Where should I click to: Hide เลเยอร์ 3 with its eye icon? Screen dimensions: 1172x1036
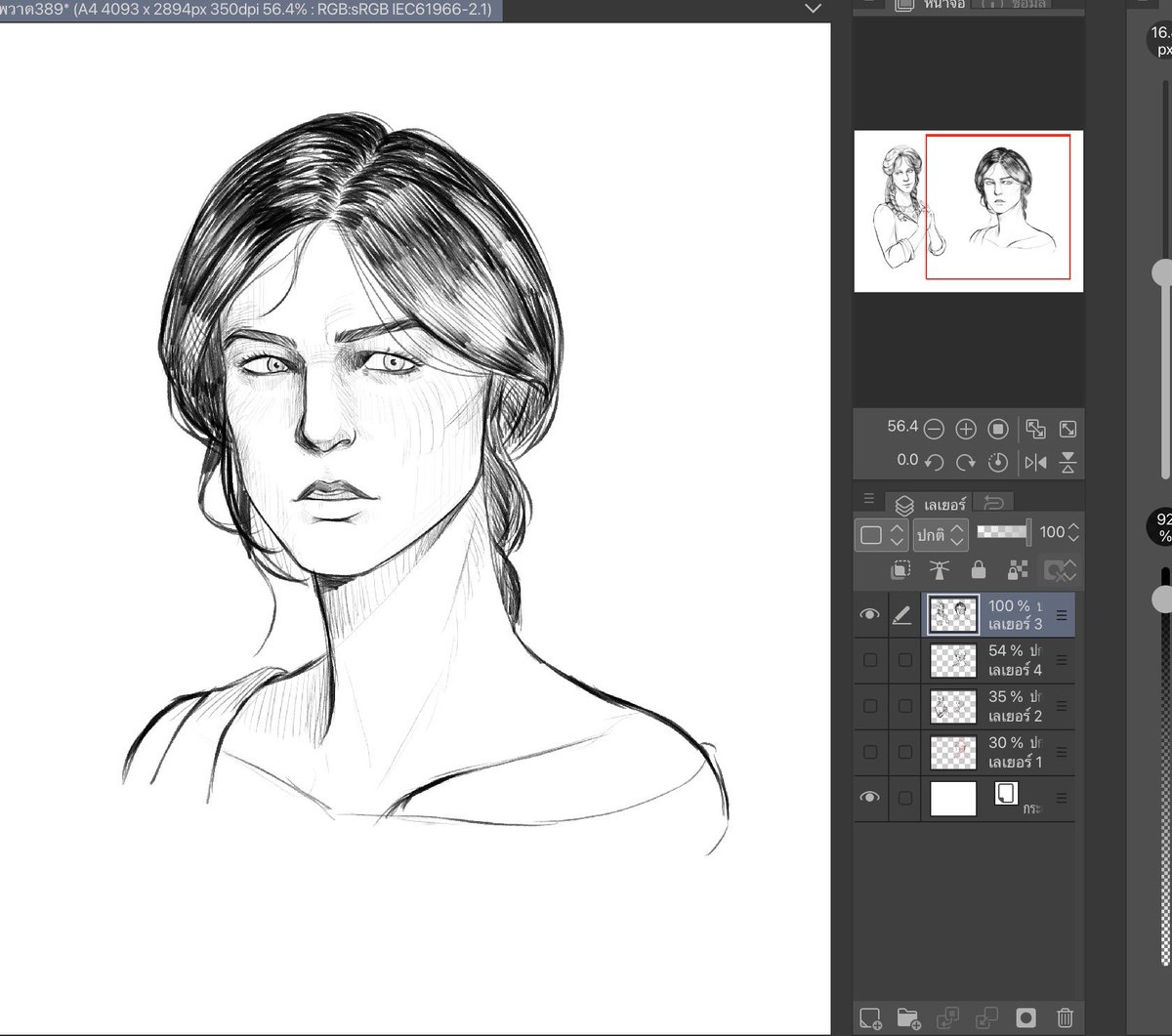(869, 615)
